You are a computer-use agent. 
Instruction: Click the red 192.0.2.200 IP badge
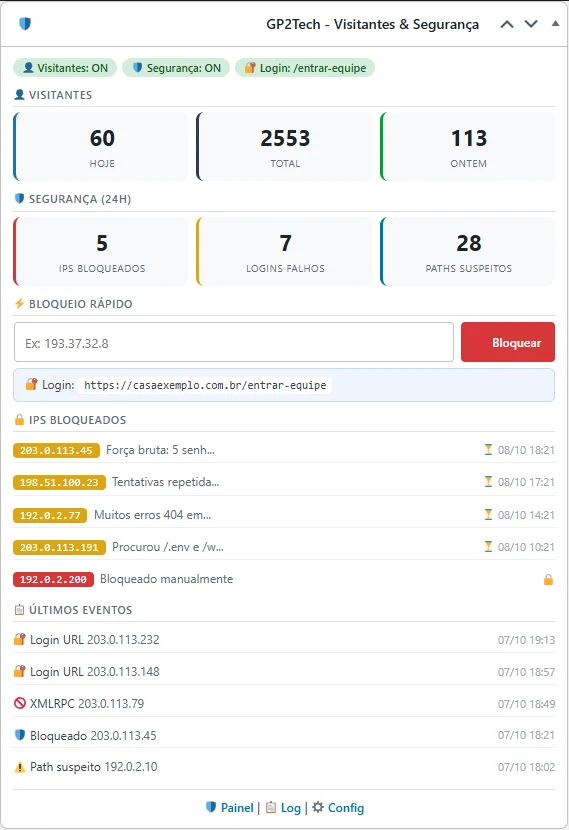[53, 580]
